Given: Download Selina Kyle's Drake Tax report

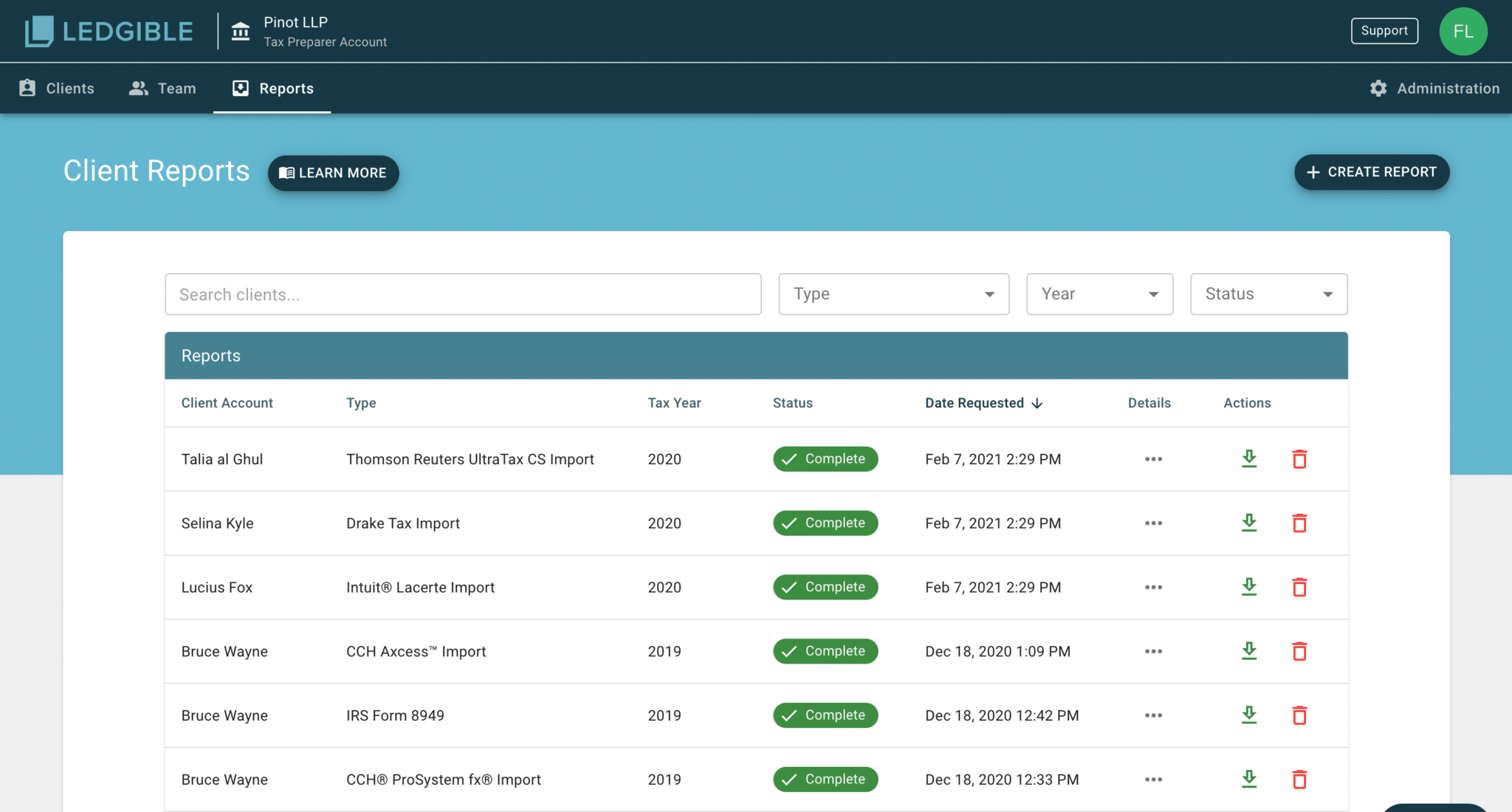Looking at the screenshot, I should click(x=1248, y=523).
